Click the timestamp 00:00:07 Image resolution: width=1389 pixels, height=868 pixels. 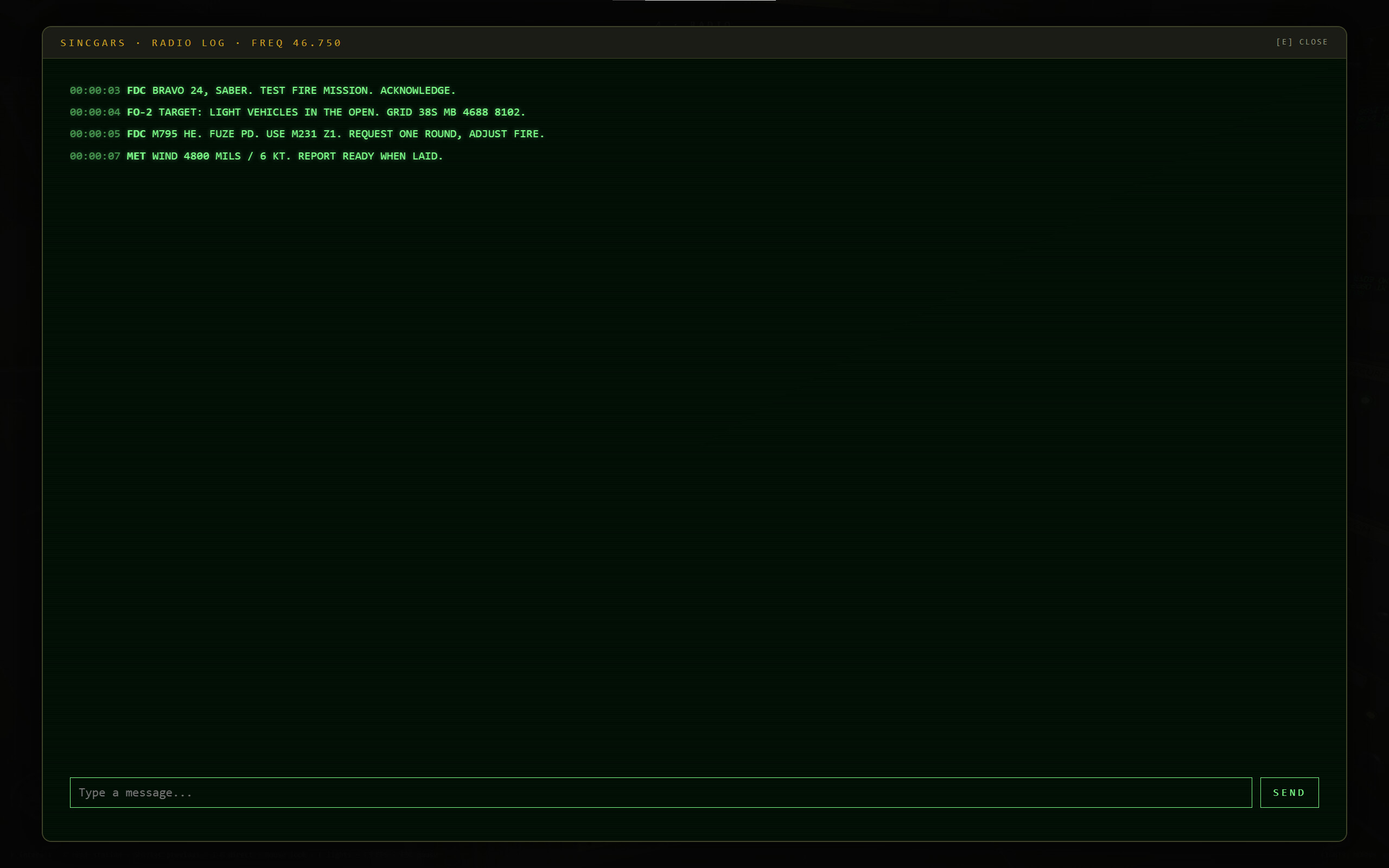pos(95,156)
